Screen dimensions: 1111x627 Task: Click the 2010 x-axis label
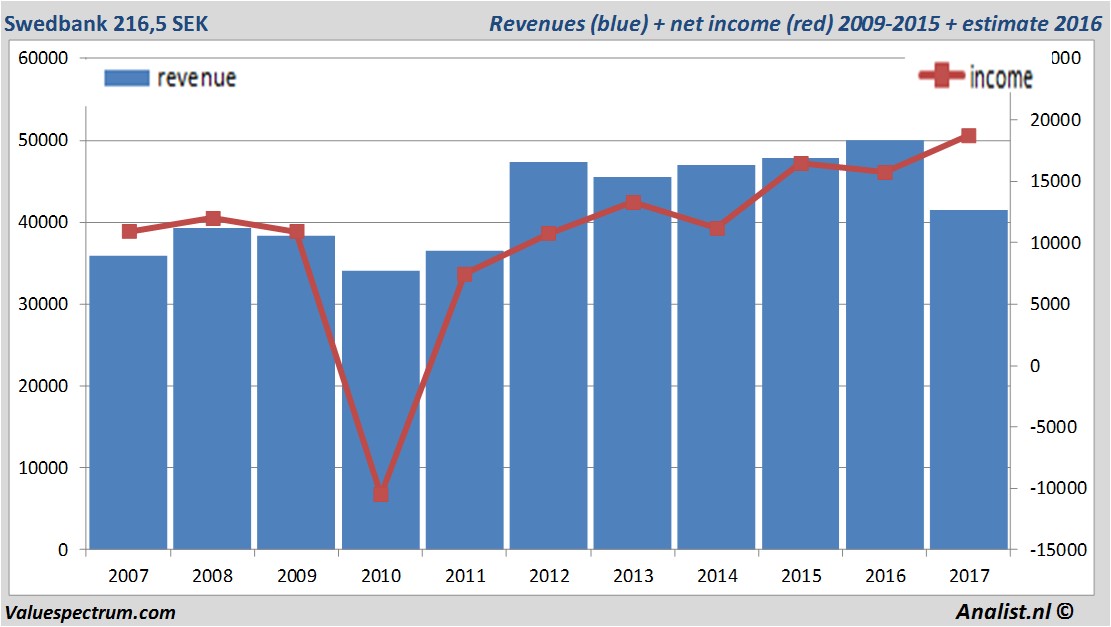click(x=381, y=575)
